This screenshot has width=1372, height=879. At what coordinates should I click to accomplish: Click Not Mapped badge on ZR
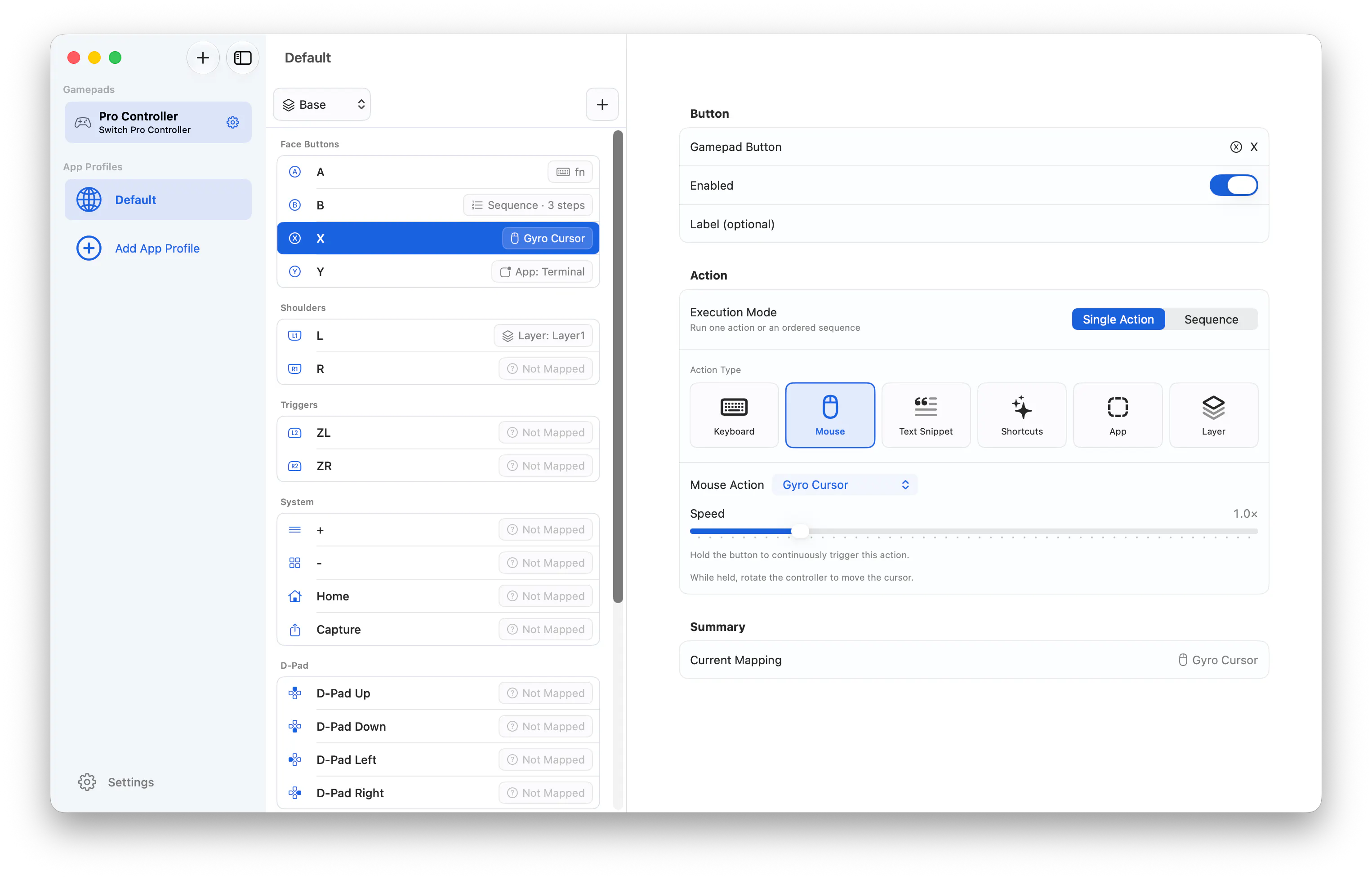pos(545,466)
